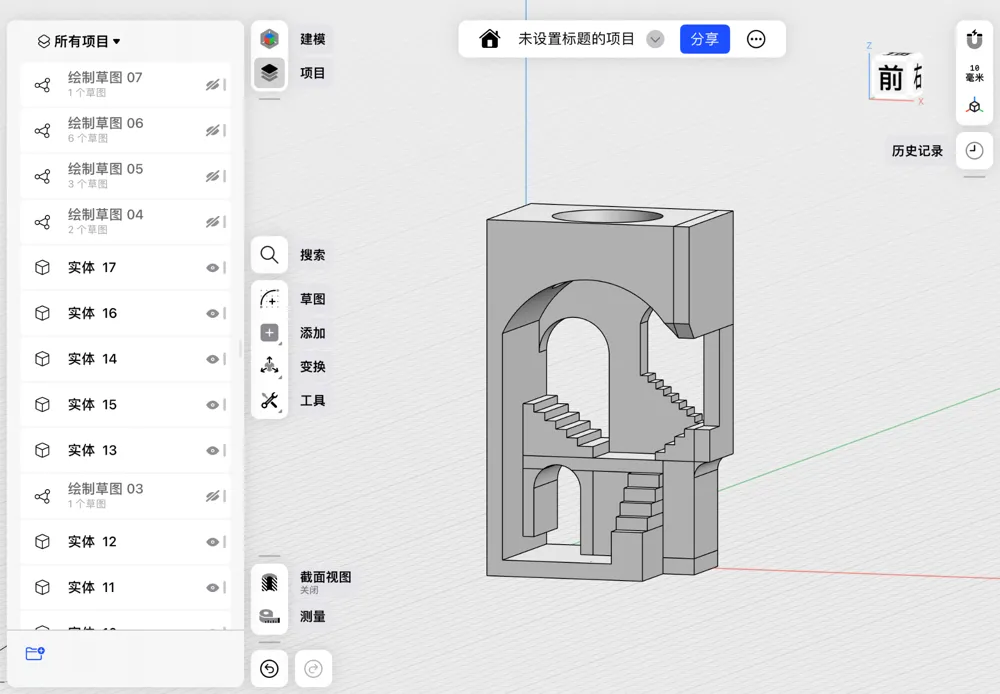Click the sketch icon of 绘制草图 03
This screenshot has width=1000, height=694.
[x=42, y=496]
